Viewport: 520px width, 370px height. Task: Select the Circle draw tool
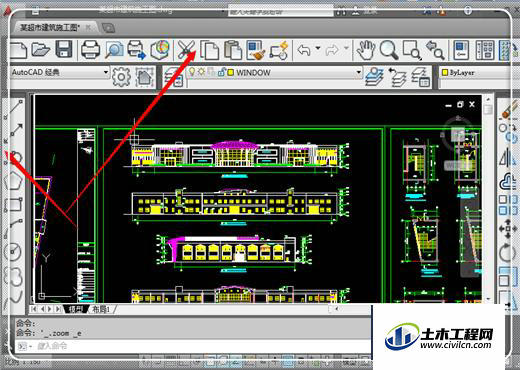point(13,251)
